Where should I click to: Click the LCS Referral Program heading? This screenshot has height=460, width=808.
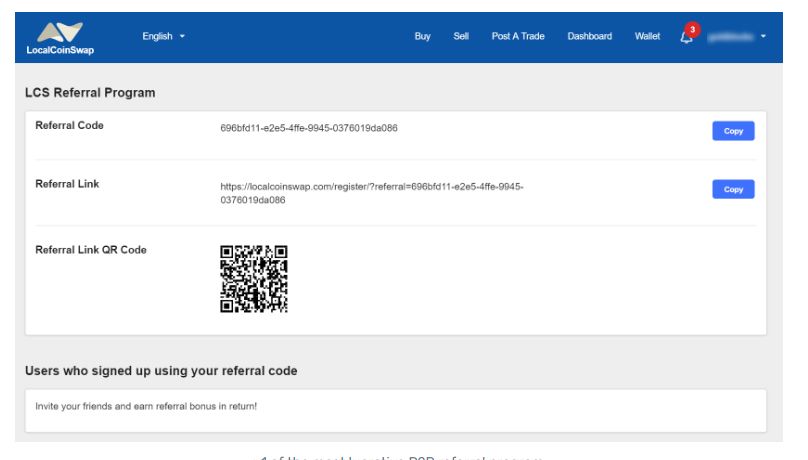[x=90, y=93]
